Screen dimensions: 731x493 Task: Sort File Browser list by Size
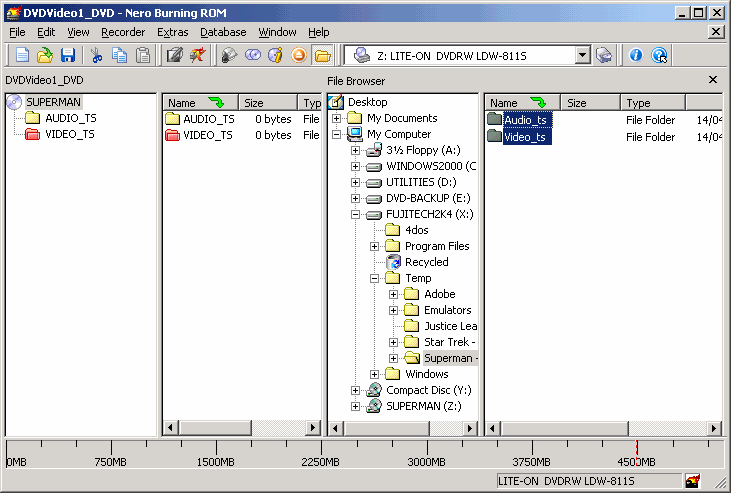coord(591,103)
